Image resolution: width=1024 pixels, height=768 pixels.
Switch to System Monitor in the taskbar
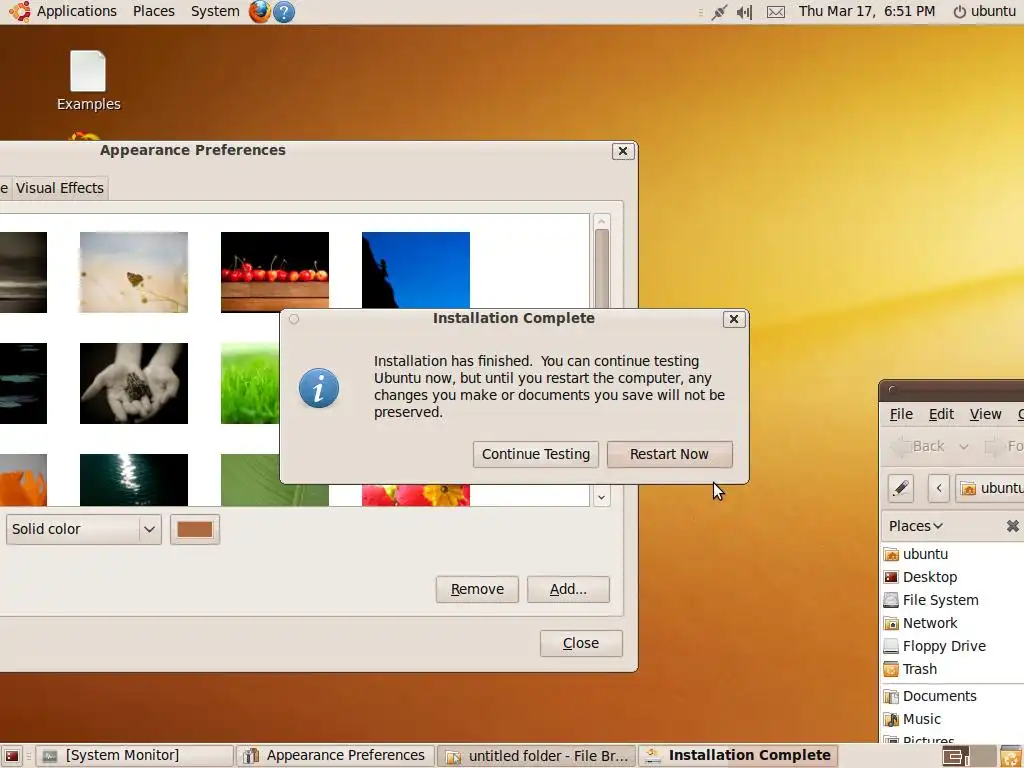[134, 756]
